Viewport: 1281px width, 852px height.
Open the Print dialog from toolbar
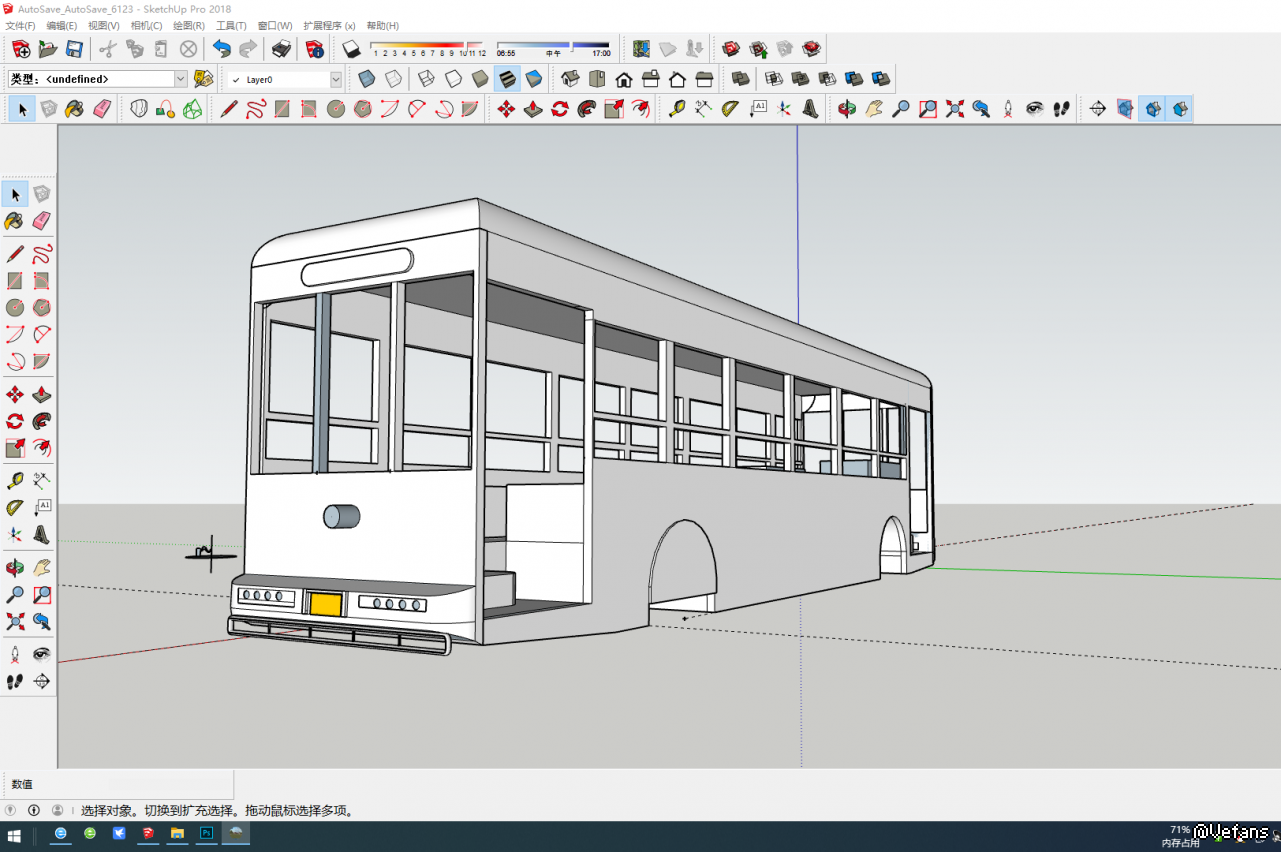click(x=282, y=49)
